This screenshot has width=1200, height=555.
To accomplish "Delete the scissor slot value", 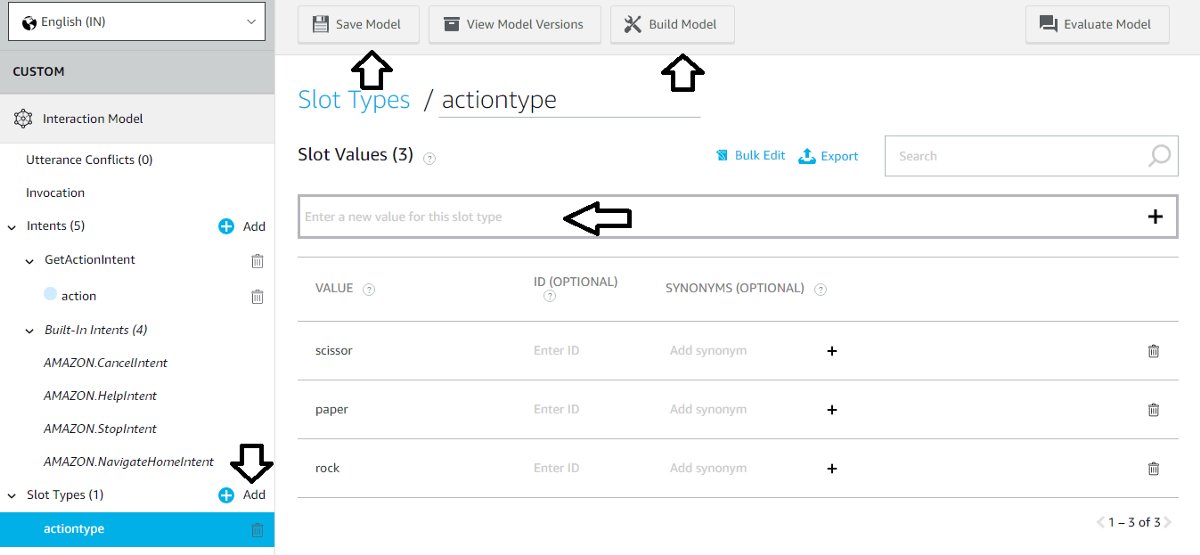I will (1153, 351).
